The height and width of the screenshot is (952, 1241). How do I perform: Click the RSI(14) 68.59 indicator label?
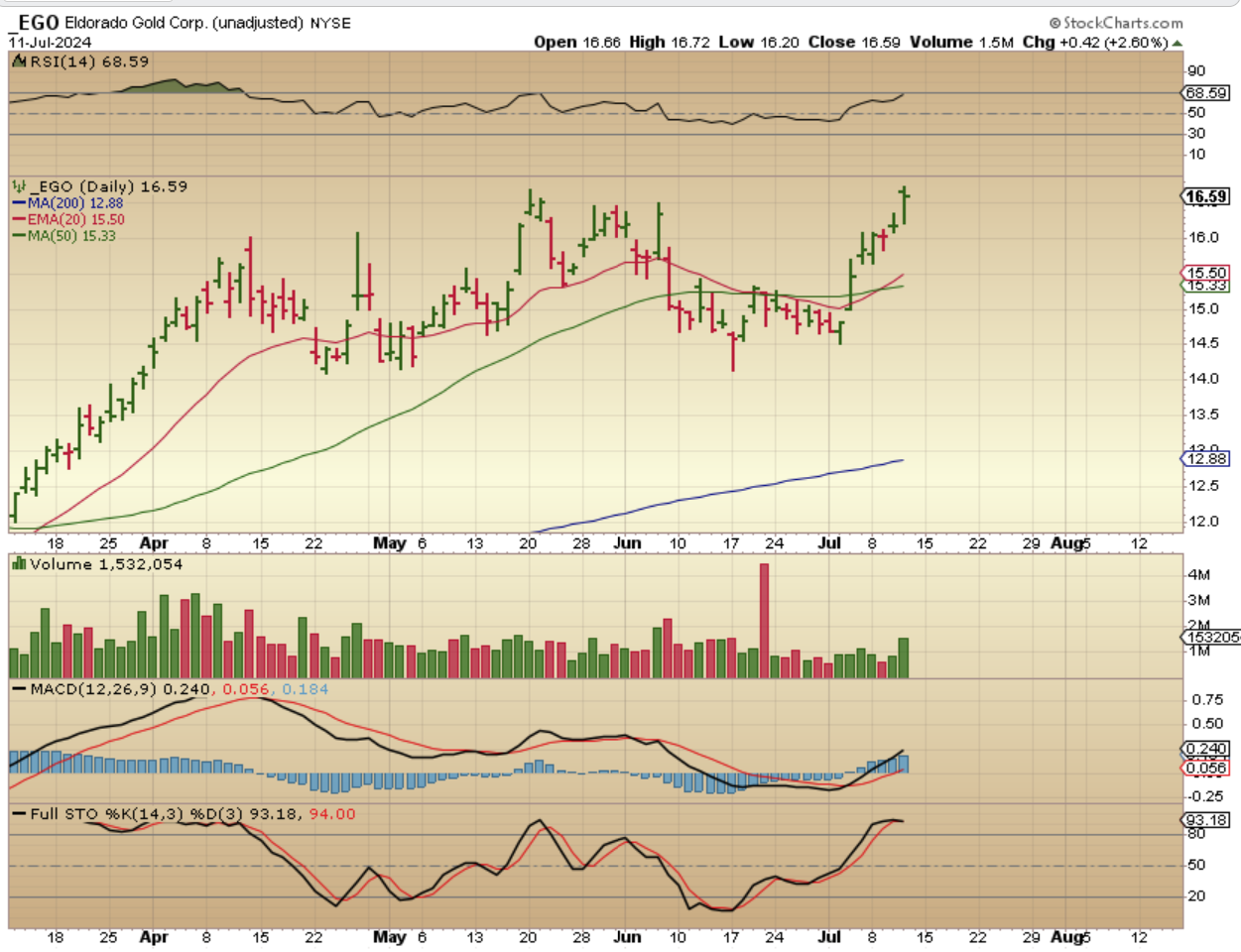click(x=89, y=61)
